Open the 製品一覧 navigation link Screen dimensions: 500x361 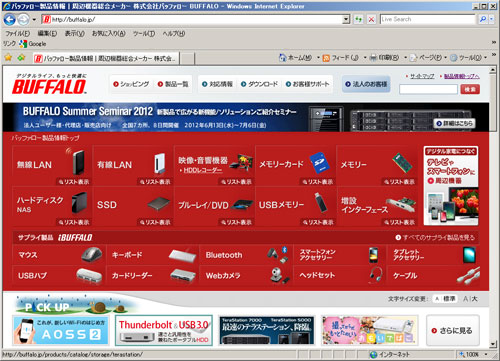coord(173,84)
